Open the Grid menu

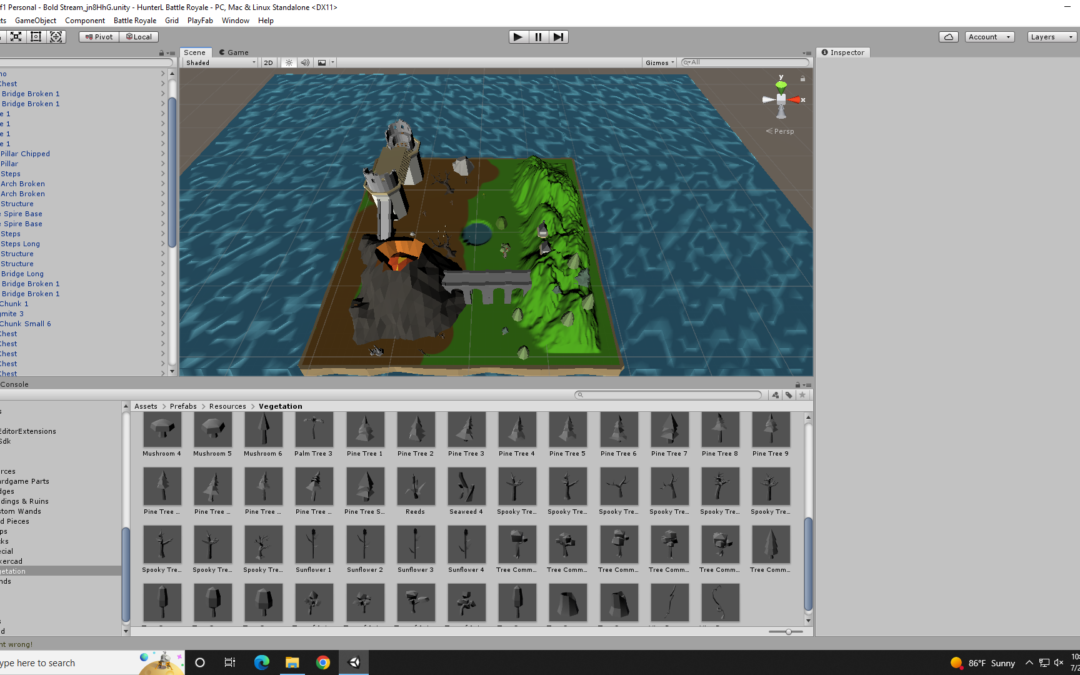(x=172, y=21)
